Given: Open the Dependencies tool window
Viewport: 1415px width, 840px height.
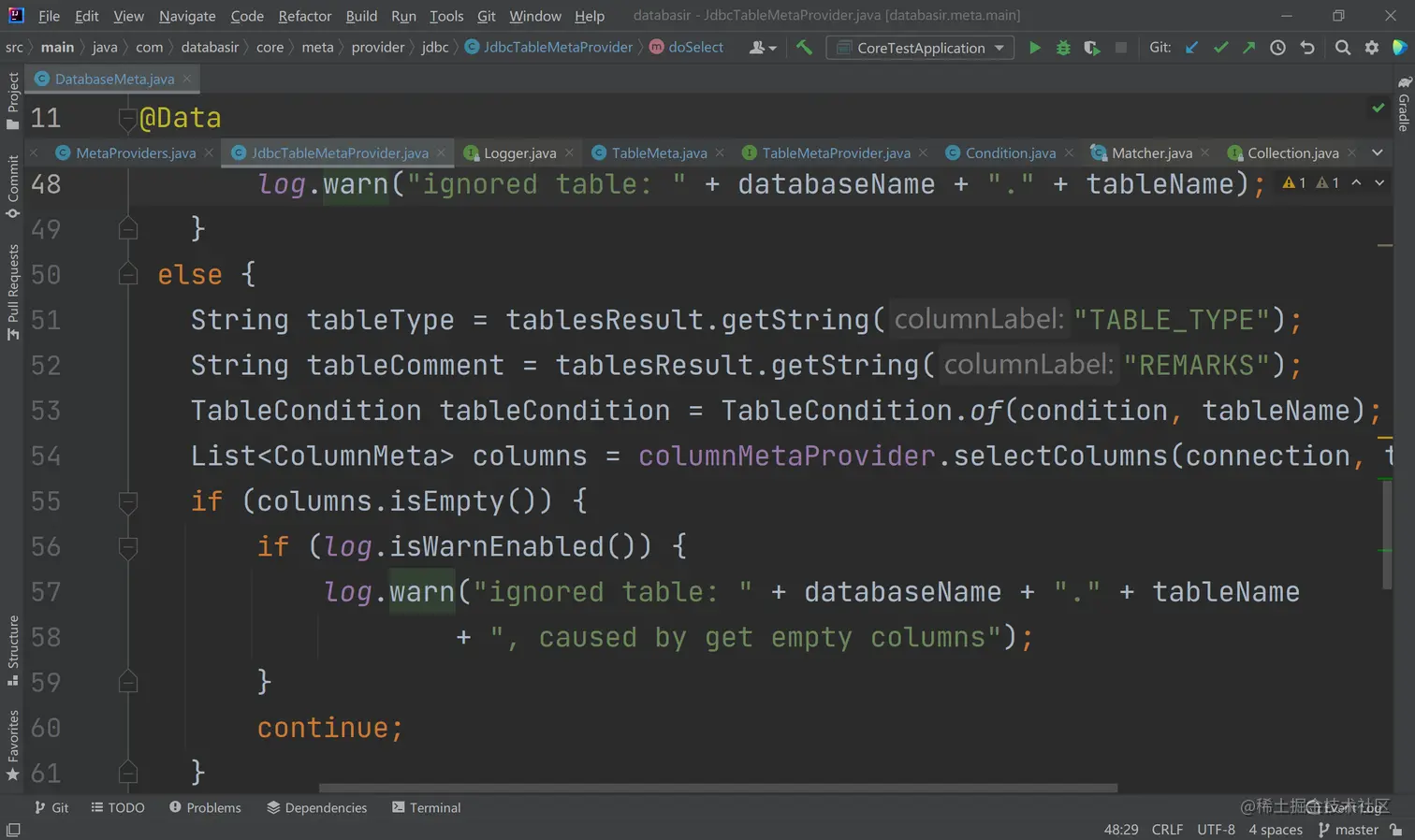Looking at the screenshot, I should point(316,807).
